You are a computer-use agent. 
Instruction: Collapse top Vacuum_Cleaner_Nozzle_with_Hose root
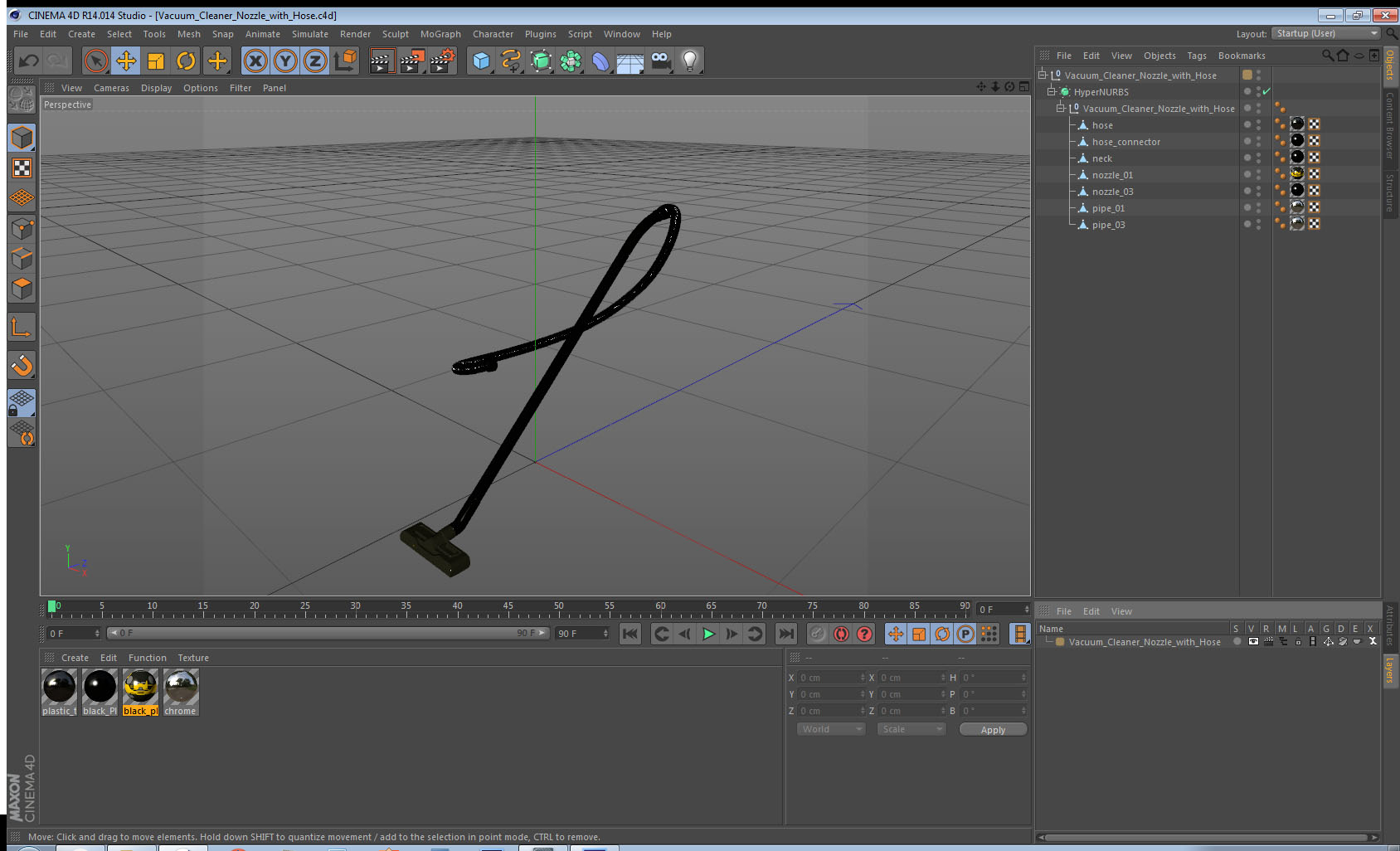click(1043, 75)
